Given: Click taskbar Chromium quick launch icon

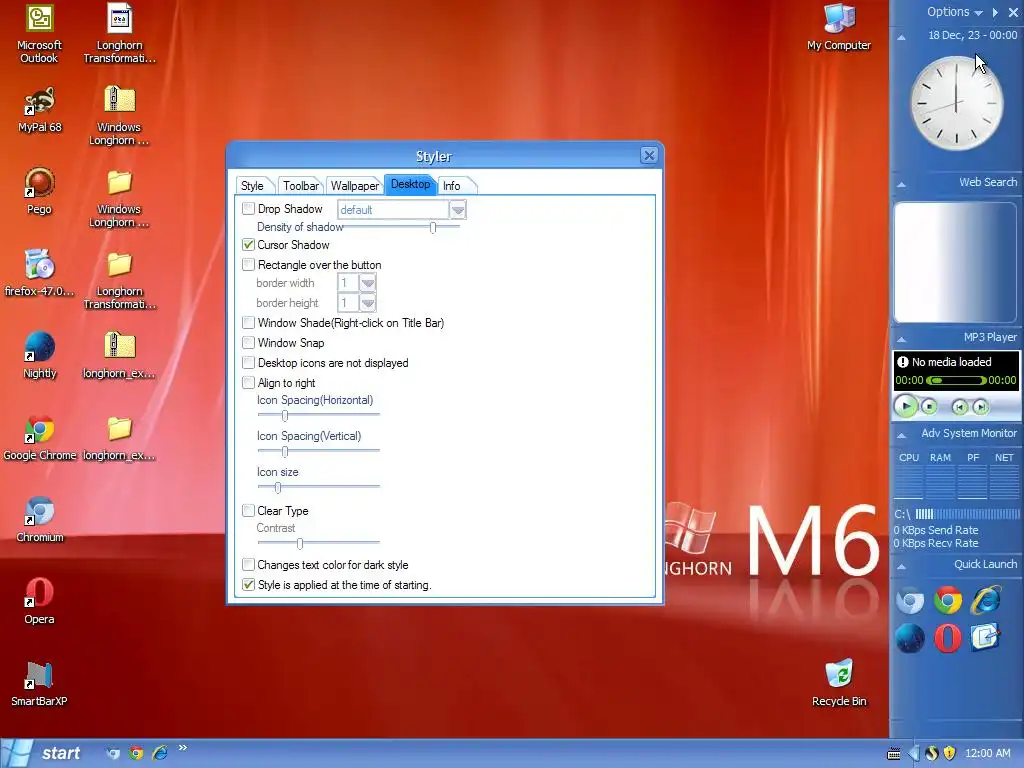Looking at the screenshot, I should pos(113,753).
